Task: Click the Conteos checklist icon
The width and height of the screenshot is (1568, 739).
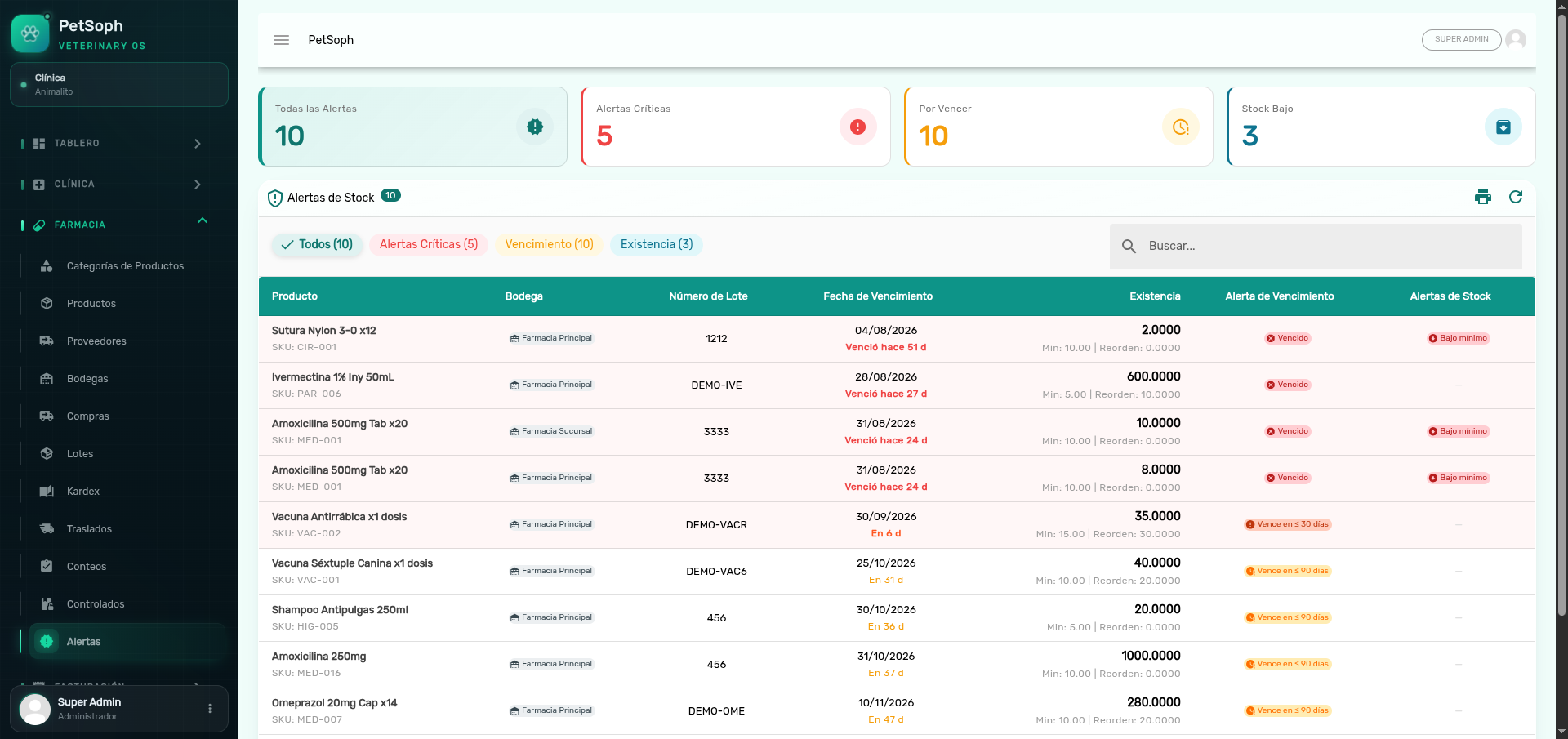Action: click(x=47, y=567)
